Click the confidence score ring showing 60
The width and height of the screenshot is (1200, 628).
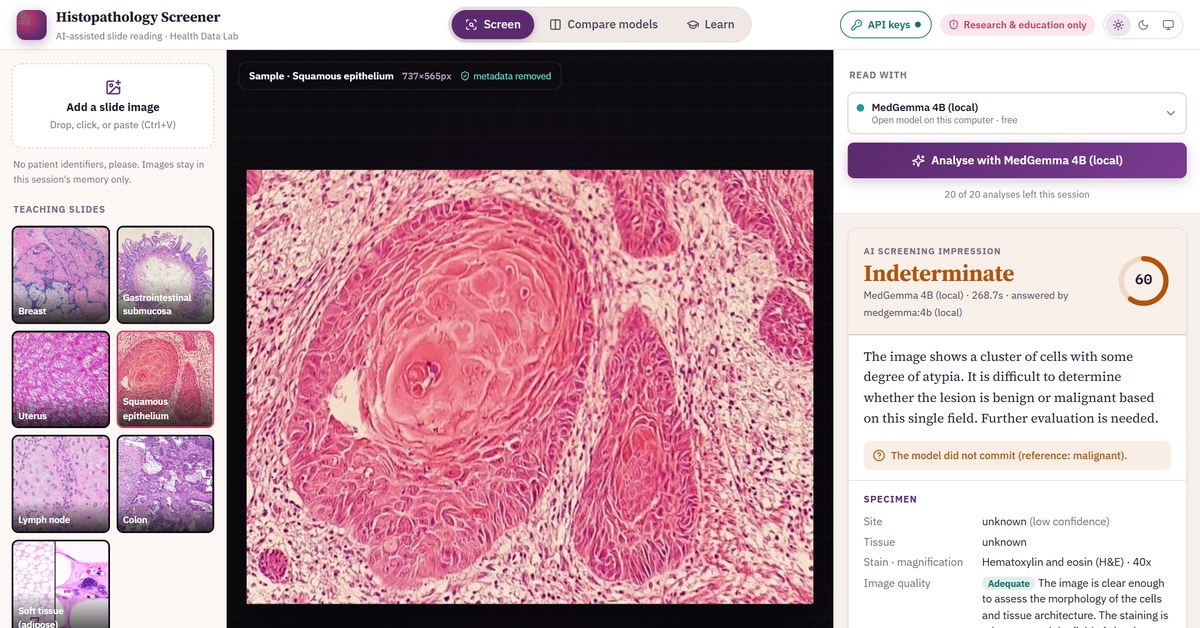1143,280
